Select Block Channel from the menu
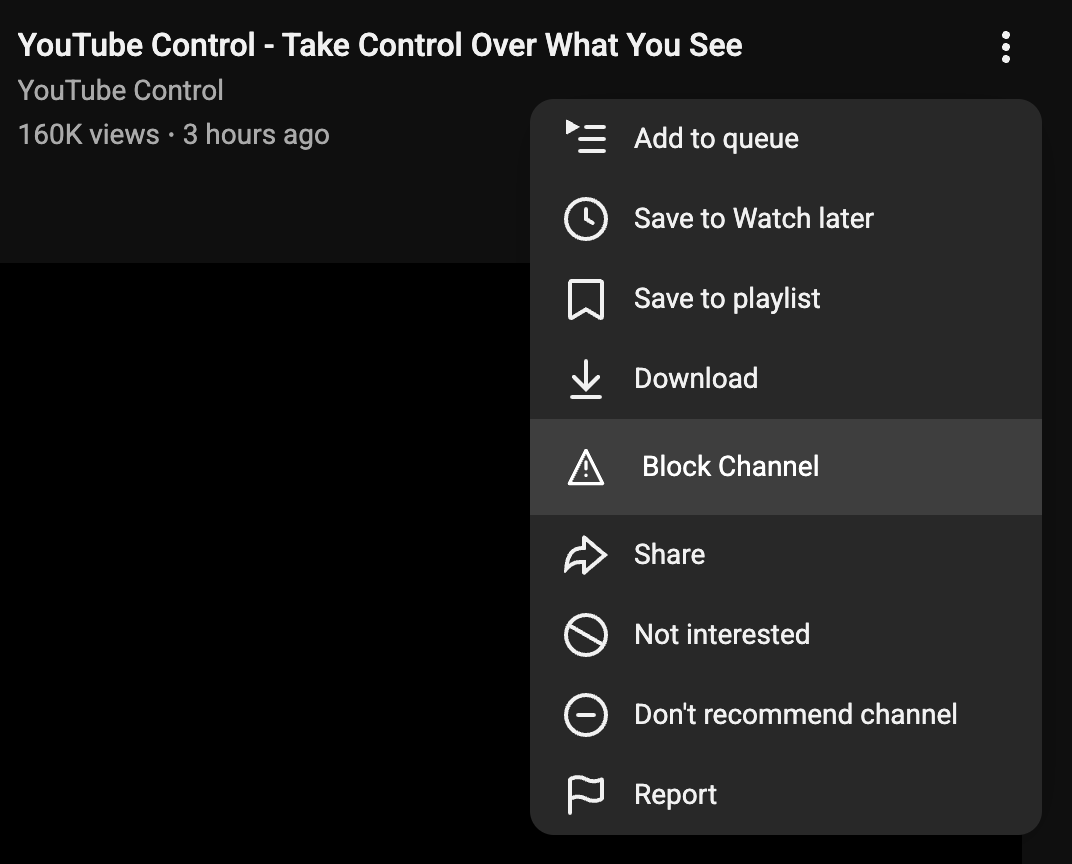The width and height of the screenshot is (1072, 864). 728,466
